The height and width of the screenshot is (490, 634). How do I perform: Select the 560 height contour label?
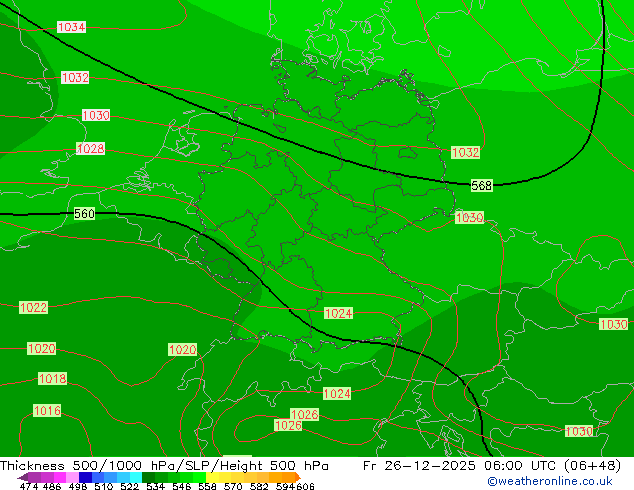85,213
